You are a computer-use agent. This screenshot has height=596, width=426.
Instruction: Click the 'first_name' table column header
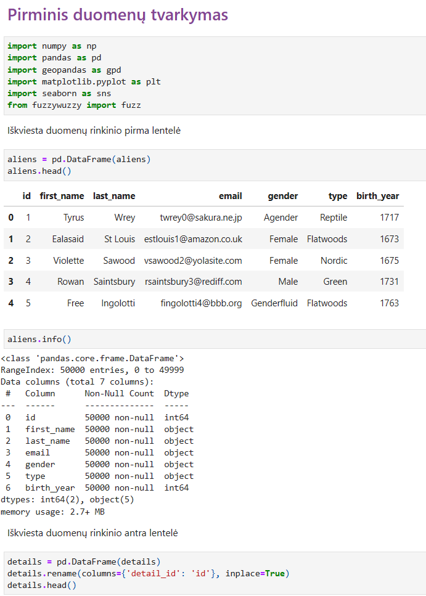pyautogui.click(x=62, y=196)
